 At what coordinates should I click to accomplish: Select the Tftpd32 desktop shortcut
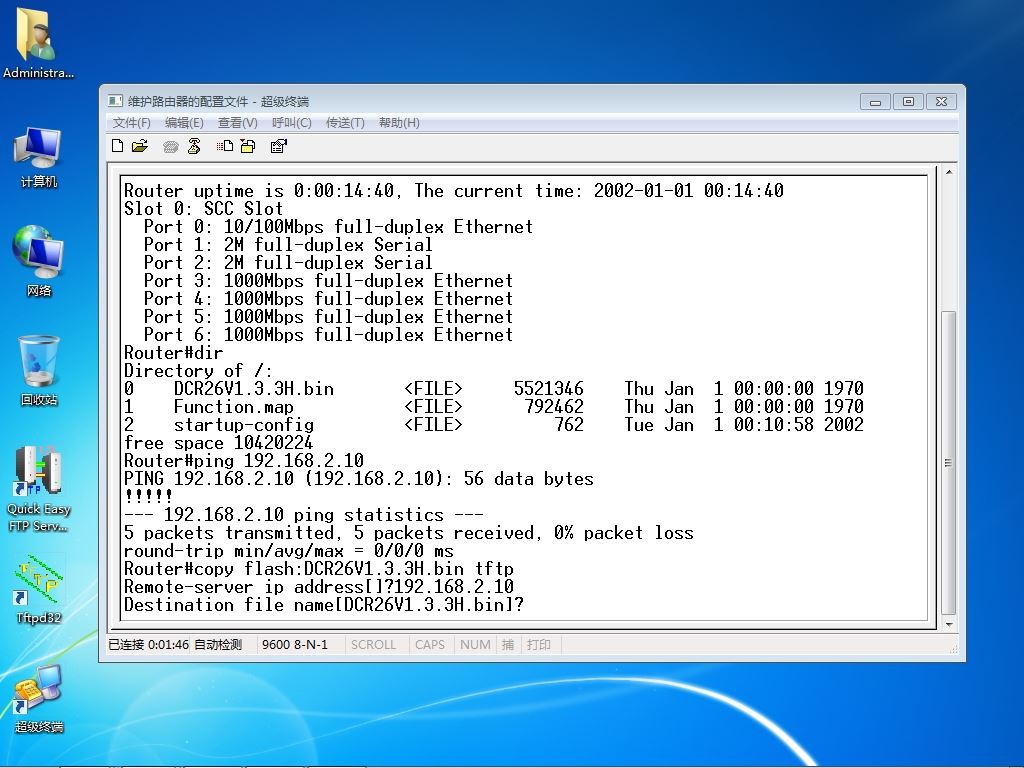point(38,589)
